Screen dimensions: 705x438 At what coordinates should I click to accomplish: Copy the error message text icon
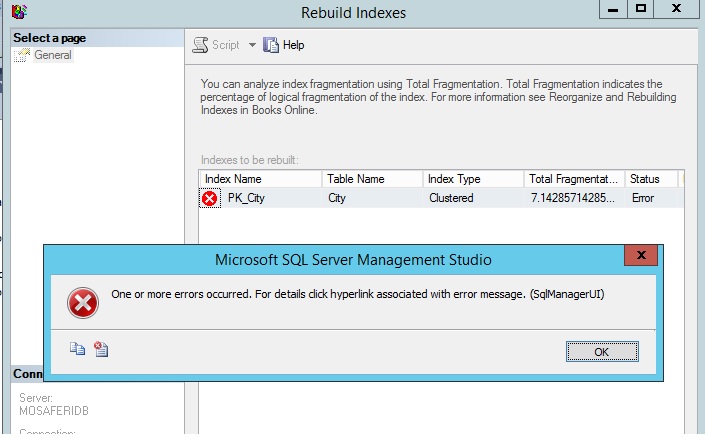77,349
